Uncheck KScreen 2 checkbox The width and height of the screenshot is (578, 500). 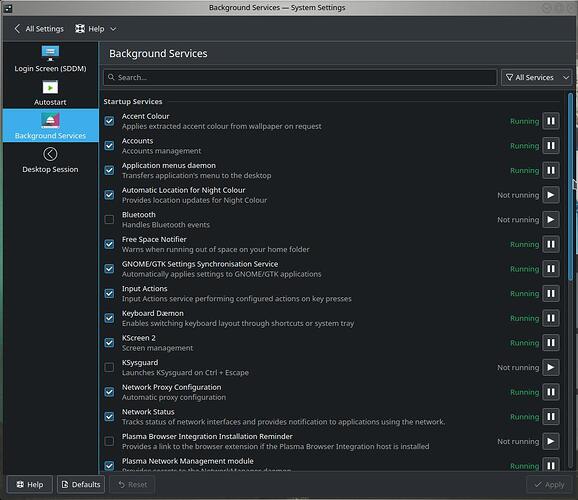[109, 343]
